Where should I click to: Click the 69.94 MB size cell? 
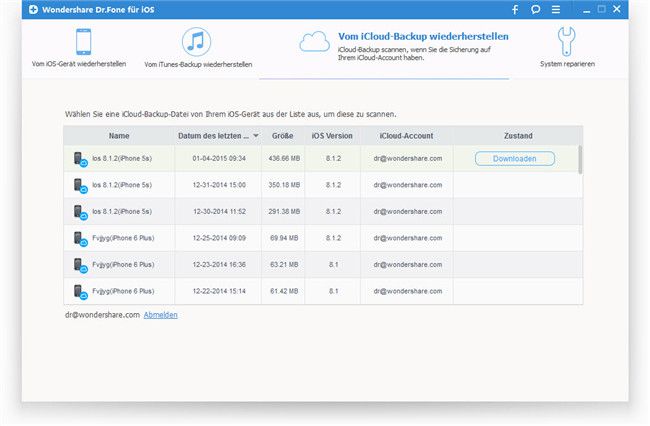click(x=284, y=238)
